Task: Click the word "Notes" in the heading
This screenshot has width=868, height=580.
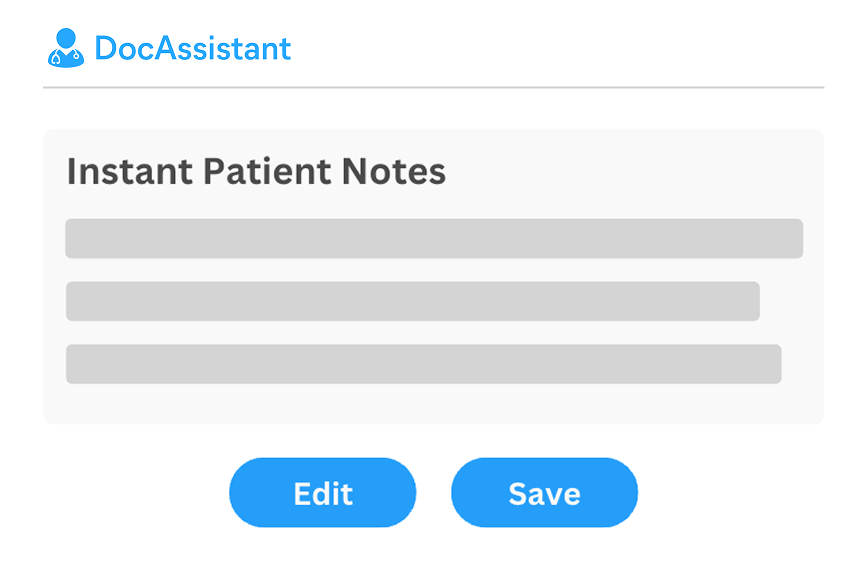Action: (x=394, y=171)
